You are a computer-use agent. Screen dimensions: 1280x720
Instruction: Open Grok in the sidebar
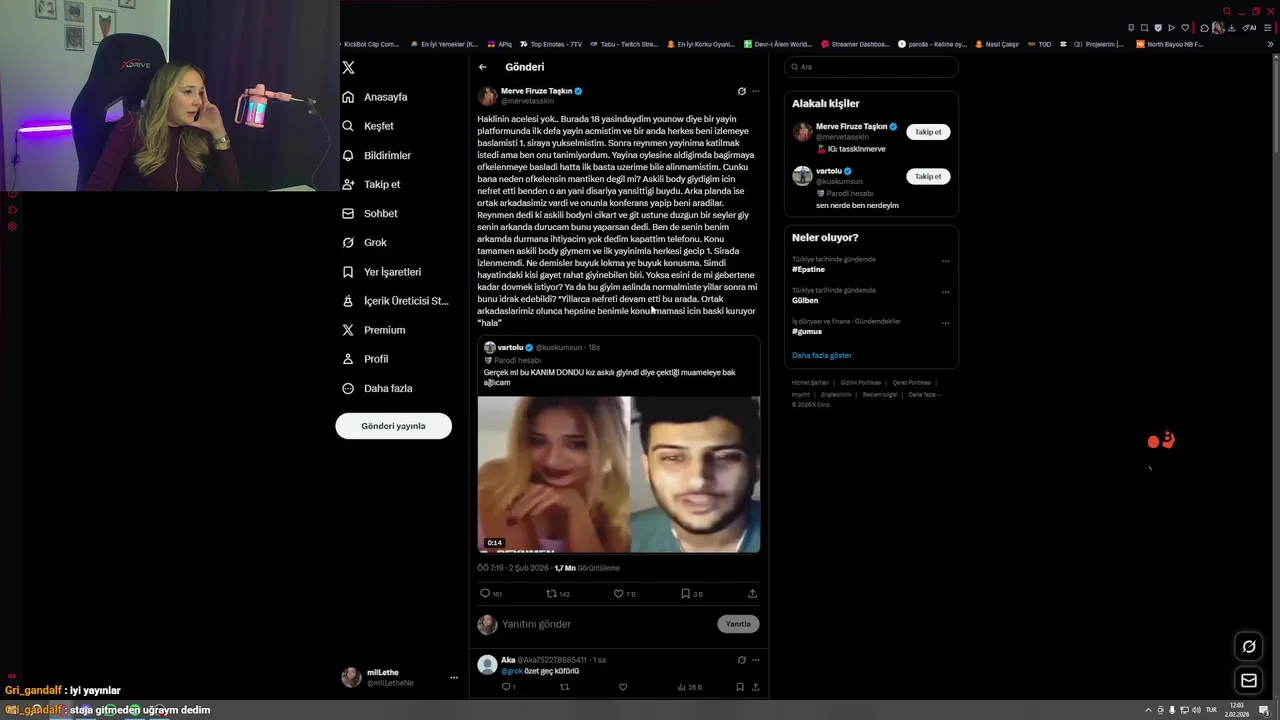(x=364, y=243)
